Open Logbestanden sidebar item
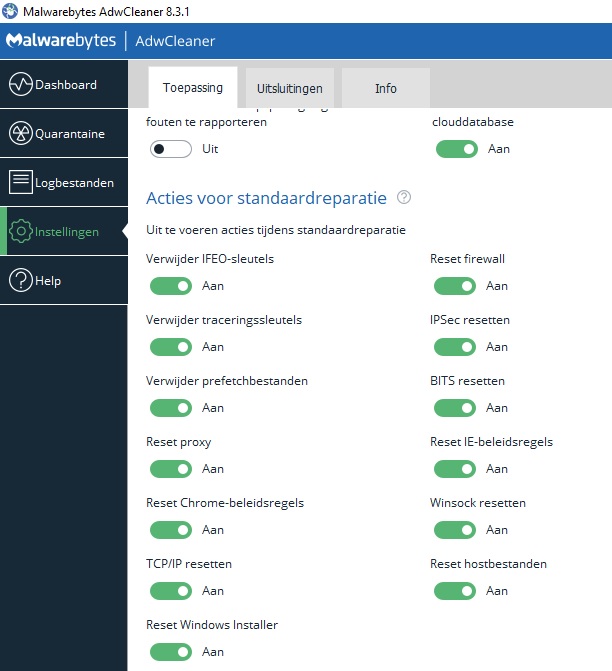Screen dimensions: 612x671 tap(64, 182)
